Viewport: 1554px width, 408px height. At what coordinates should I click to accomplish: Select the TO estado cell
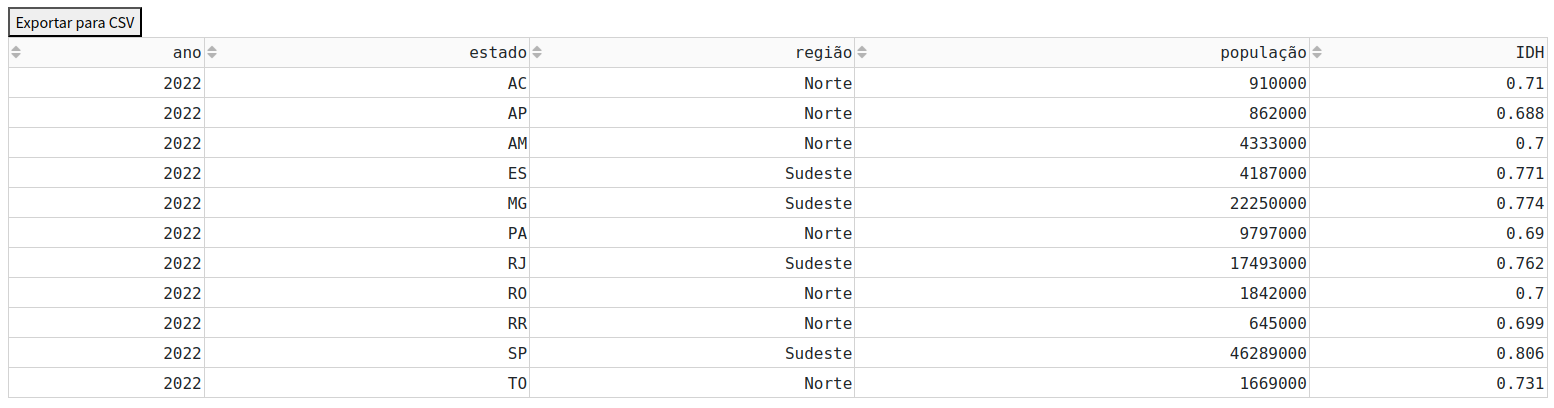tap(517, 383)
